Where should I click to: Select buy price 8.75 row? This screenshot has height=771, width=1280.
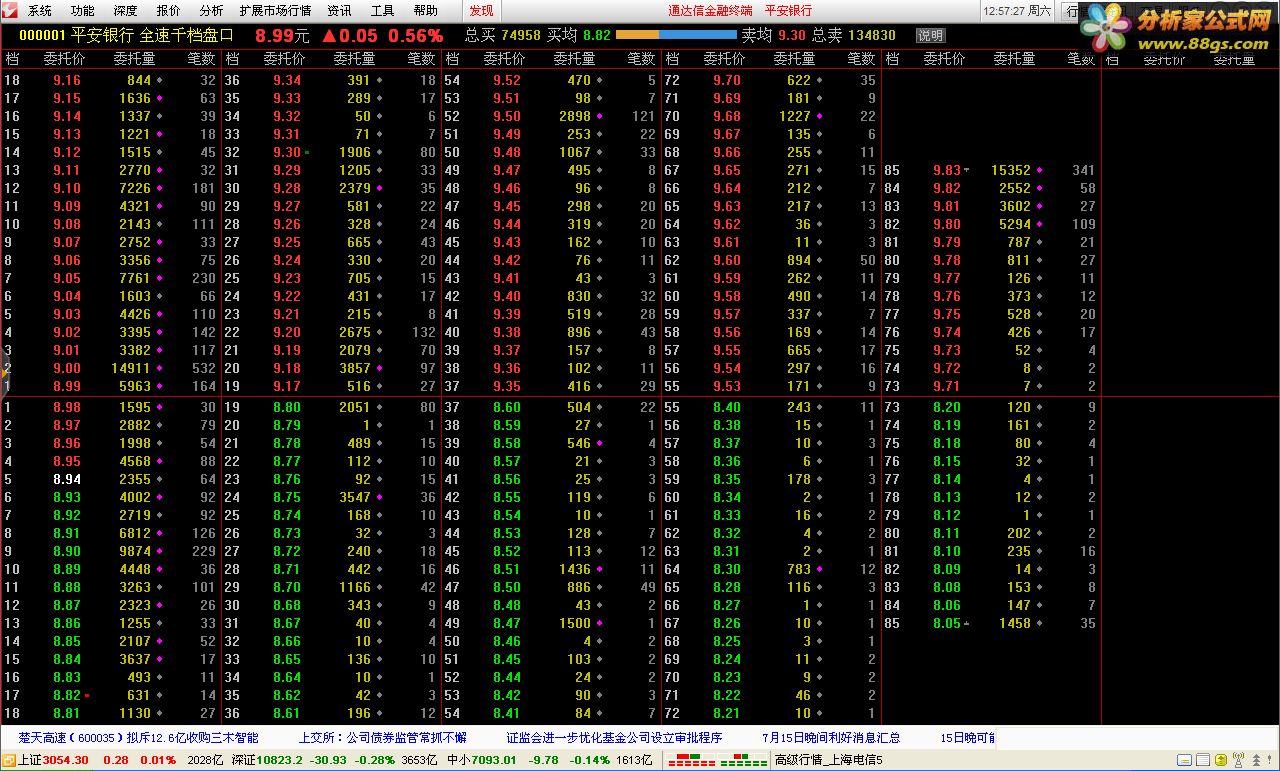tap(286, 497)
